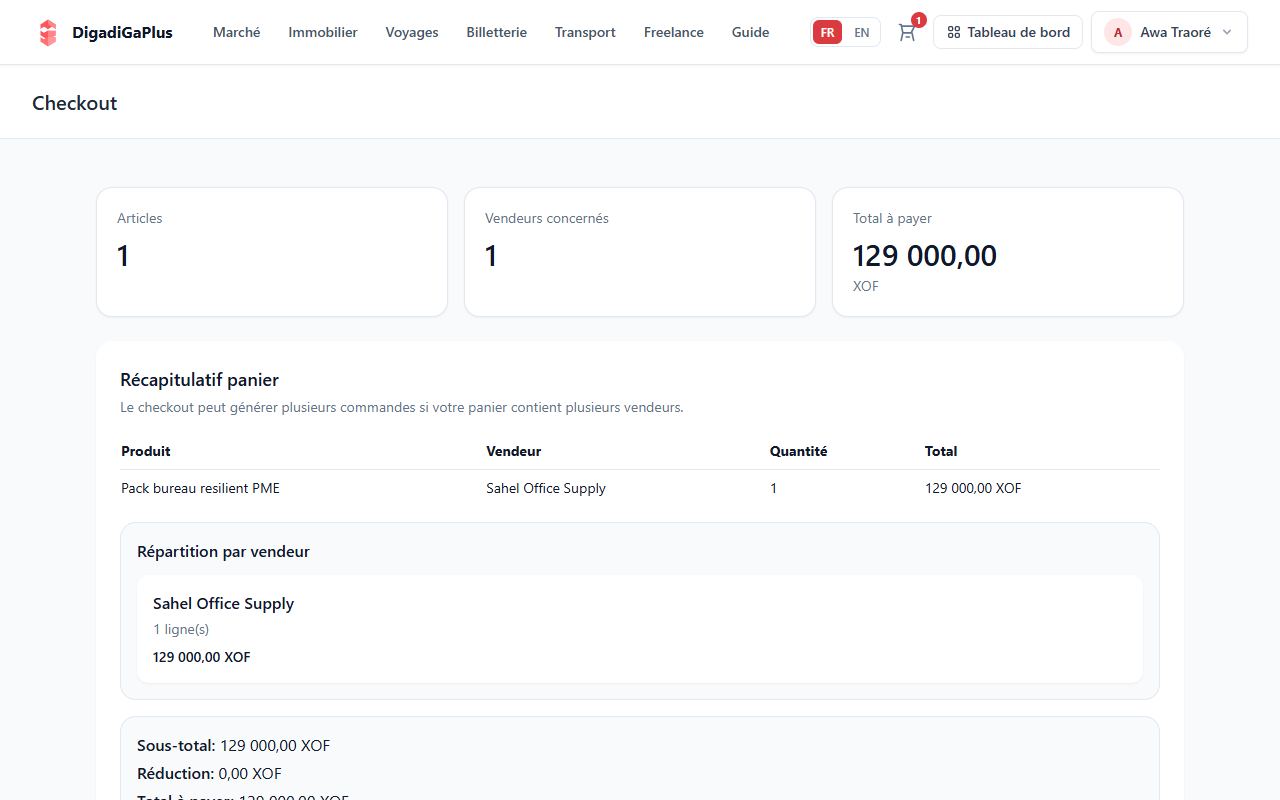Click the Total column header
This screenshot has width=1280, height=800.
pyautogui.click(x=941, y=451)
